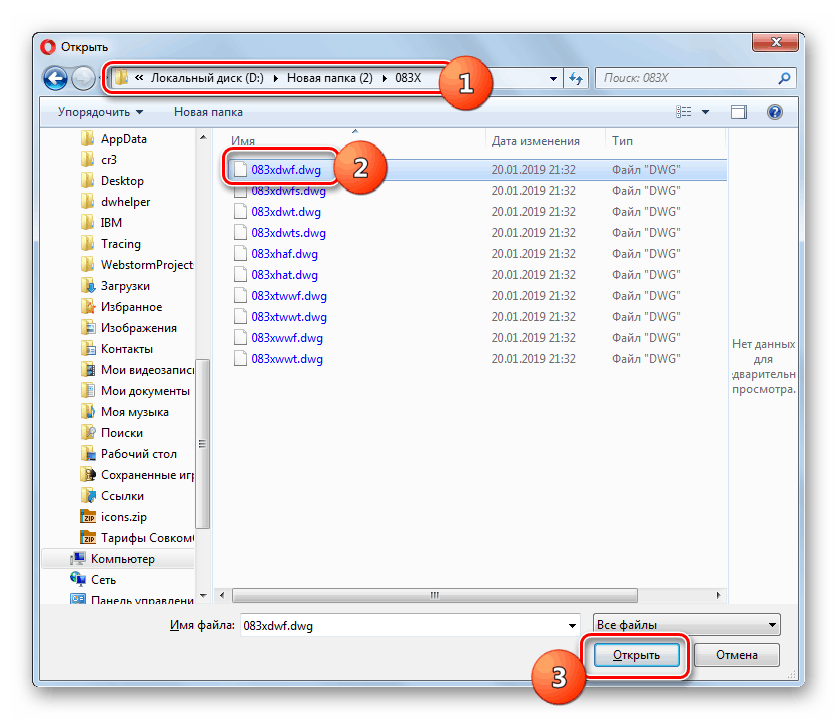The height and width of the screenshot is (720, 838).
Task: Click the Контакты folder icon
Action: tap(87, 349)
